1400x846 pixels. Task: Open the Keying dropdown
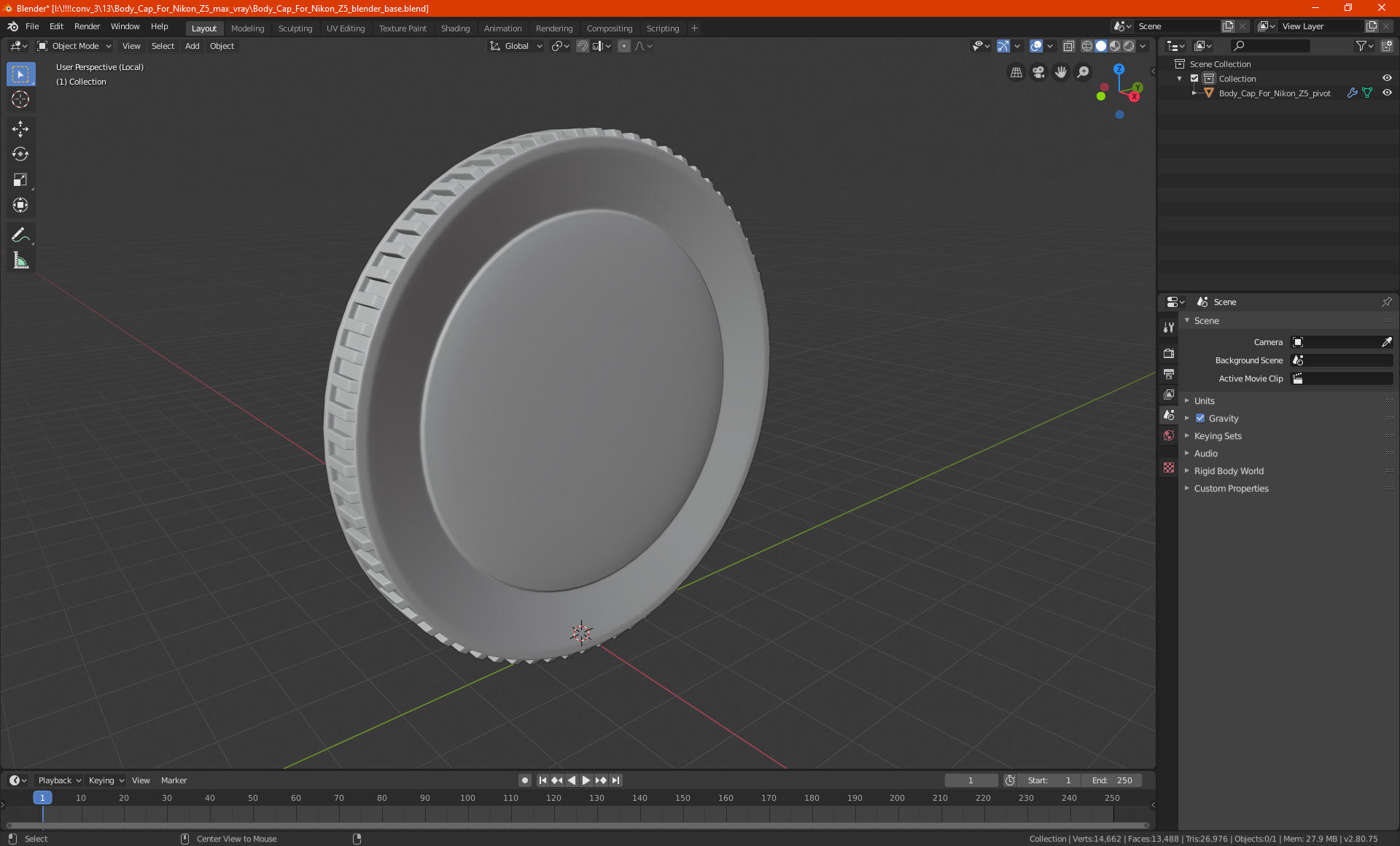point(106,780)
